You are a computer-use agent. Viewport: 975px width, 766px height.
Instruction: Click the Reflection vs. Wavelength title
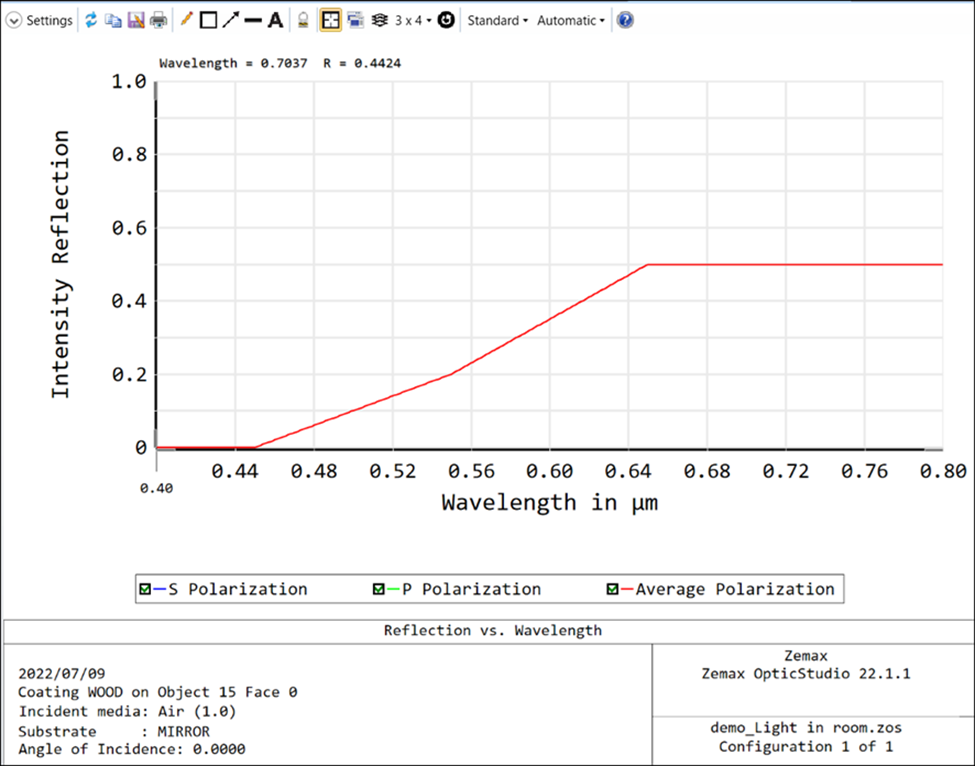click(x=492, y=630)
